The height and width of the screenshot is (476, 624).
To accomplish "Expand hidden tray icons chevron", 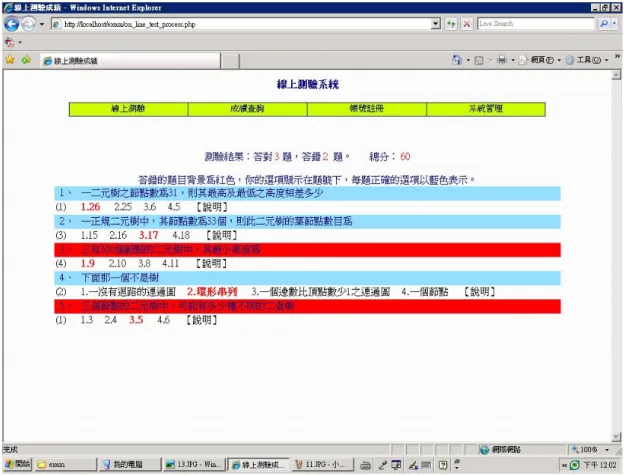I will click(x=564, y=465).
